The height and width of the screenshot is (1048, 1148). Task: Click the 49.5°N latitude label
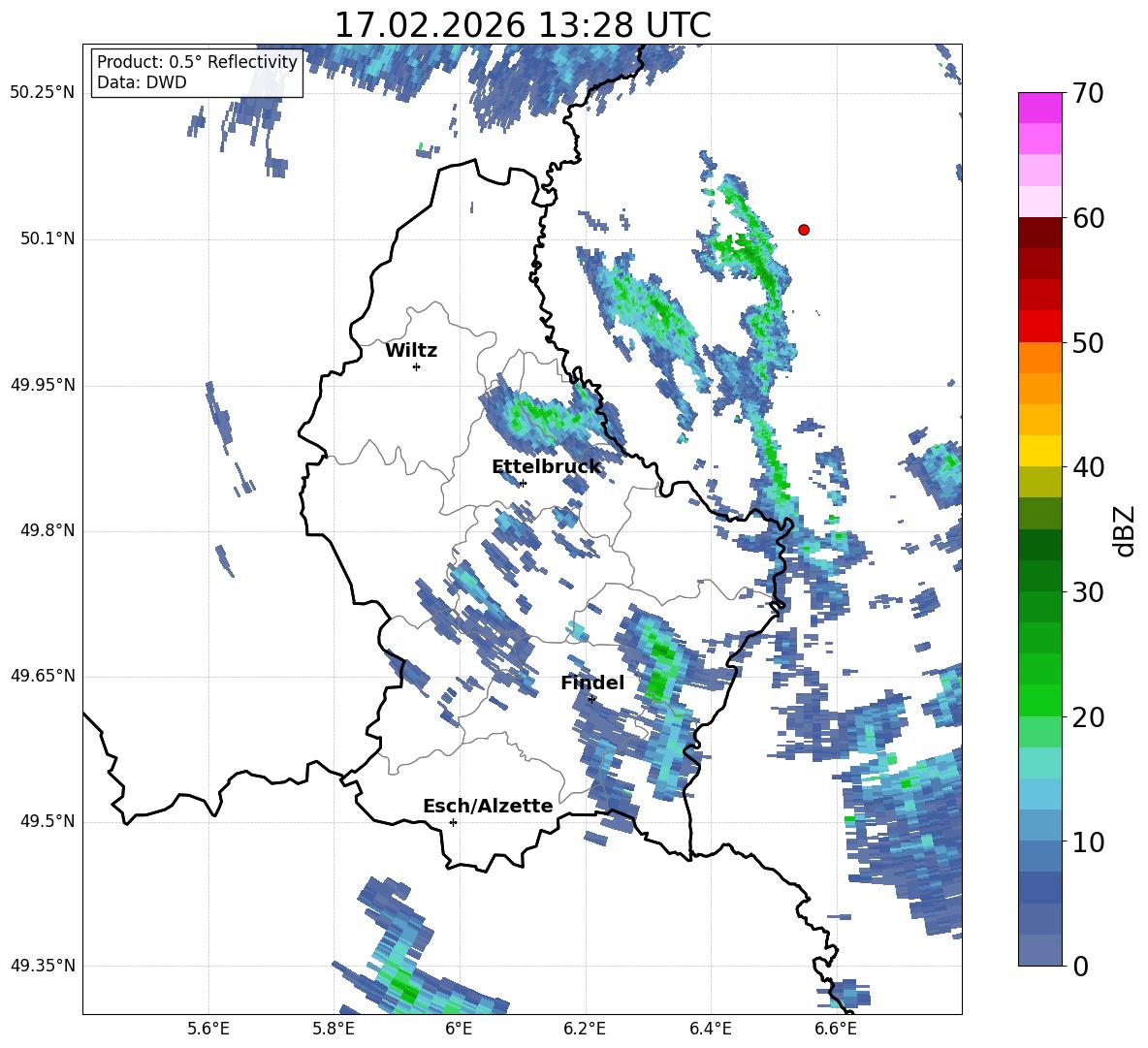click(48, 821)
